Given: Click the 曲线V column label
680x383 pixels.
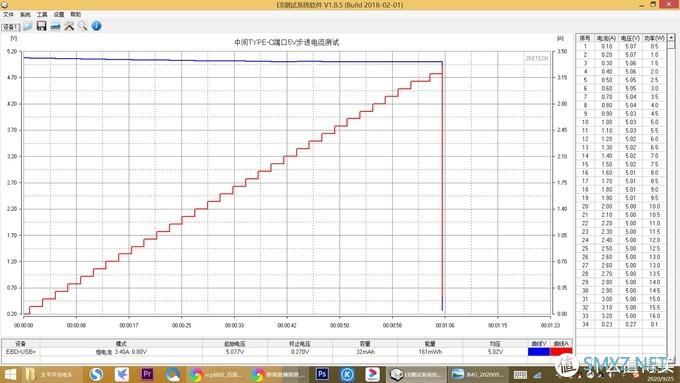Looking at the screenshot, I should click(539, 344).
